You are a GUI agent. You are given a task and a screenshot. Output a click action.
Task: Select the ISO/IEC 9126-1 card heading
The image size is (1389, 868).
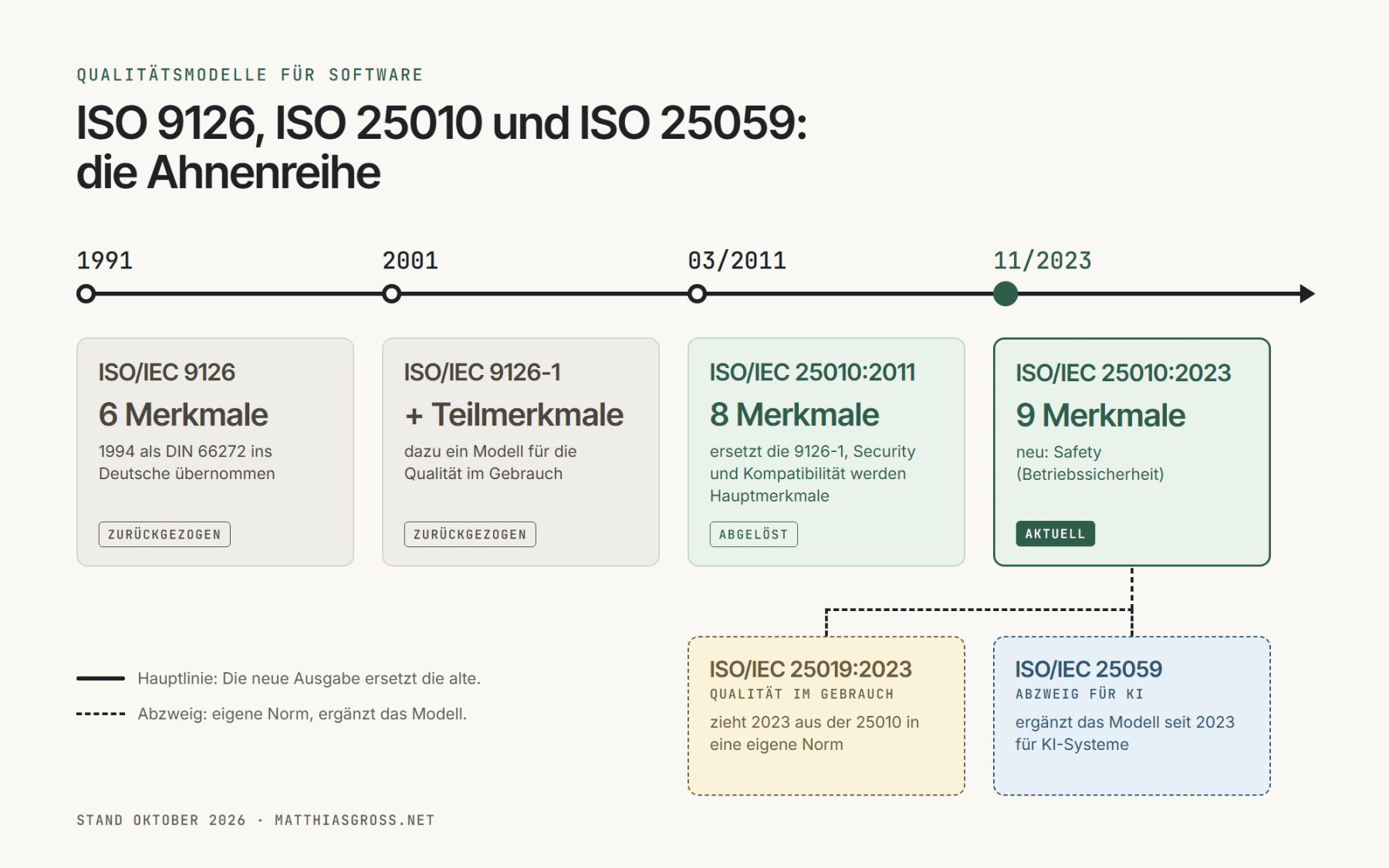482,373
